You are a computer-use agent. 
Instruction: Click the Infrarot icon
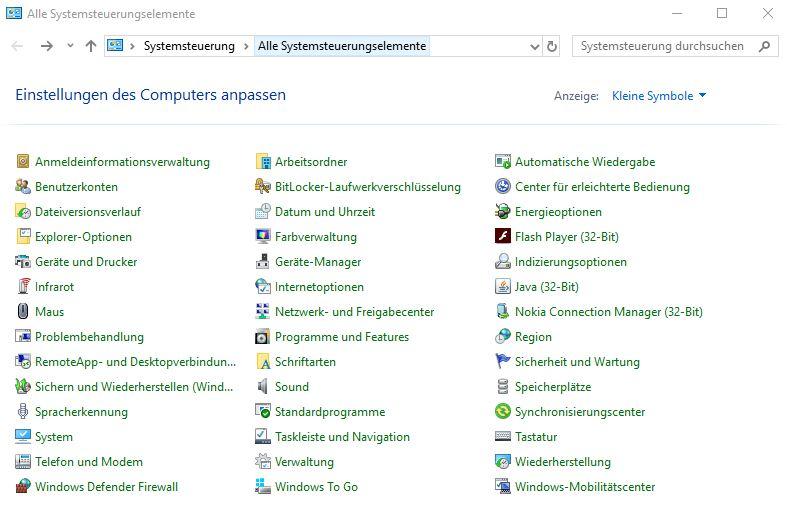[x=23, y=286]
